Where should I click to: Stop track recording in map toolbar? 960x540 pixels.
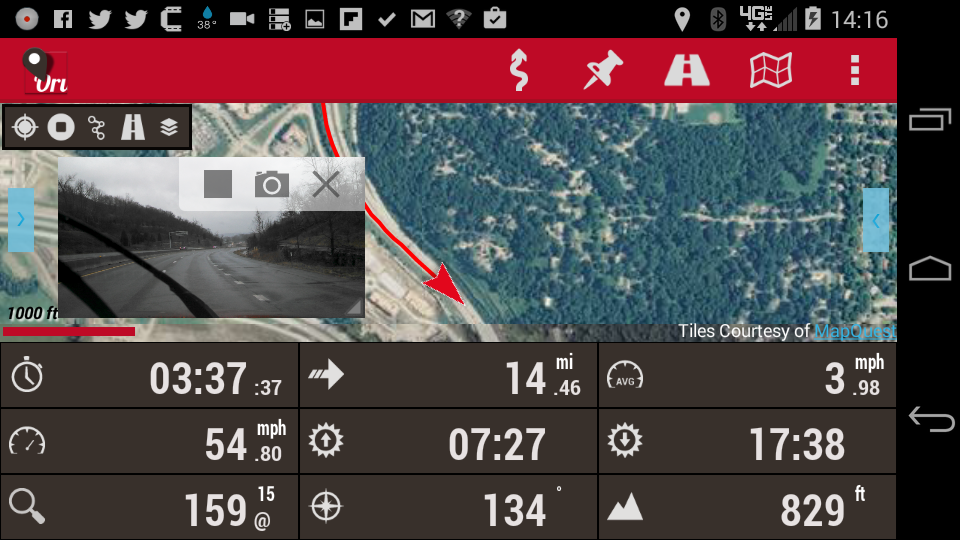click(61, 127)
